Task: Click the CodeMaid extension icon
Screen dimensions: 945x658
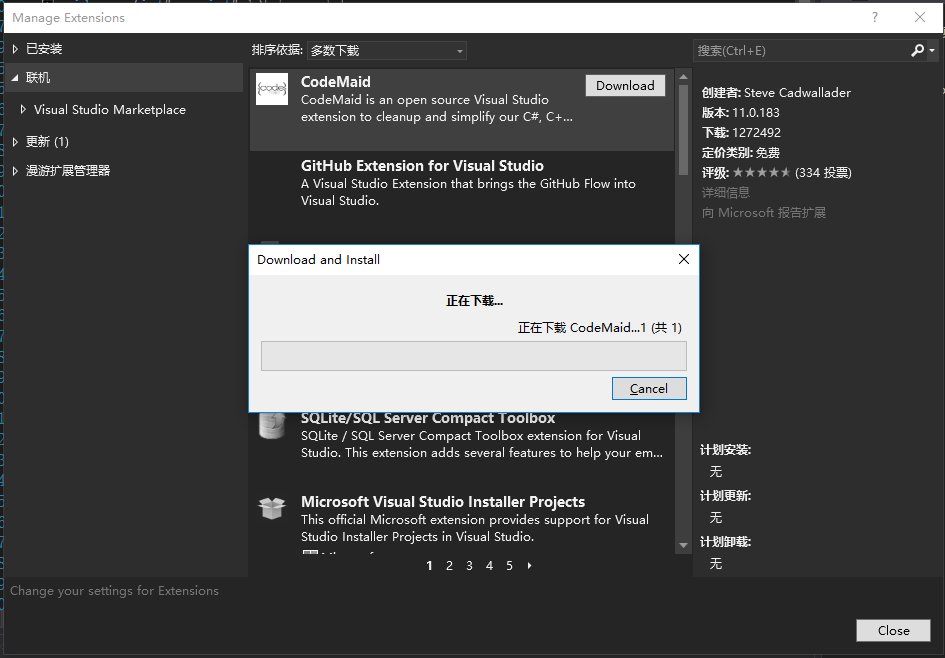Action: [x=272, y=89]
